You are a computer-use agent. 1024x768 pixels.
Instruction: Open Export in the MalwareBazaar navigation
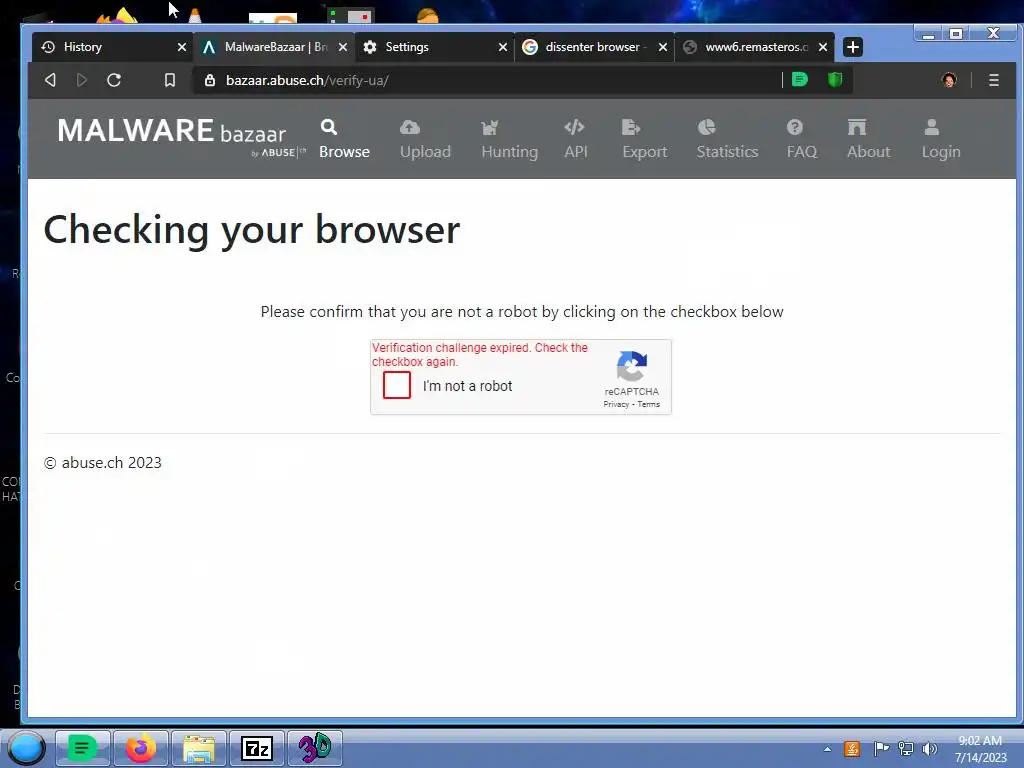point(645,138)
